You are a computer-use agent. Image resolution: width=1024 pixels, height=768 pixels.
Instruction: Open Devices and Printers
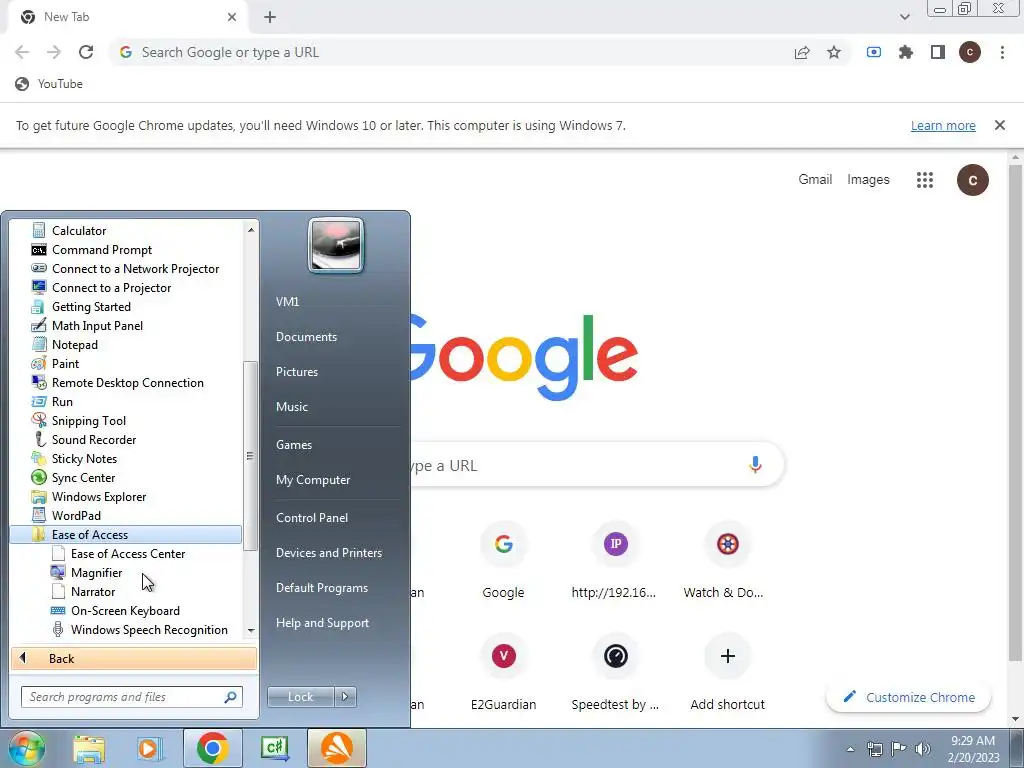[328, 552]
